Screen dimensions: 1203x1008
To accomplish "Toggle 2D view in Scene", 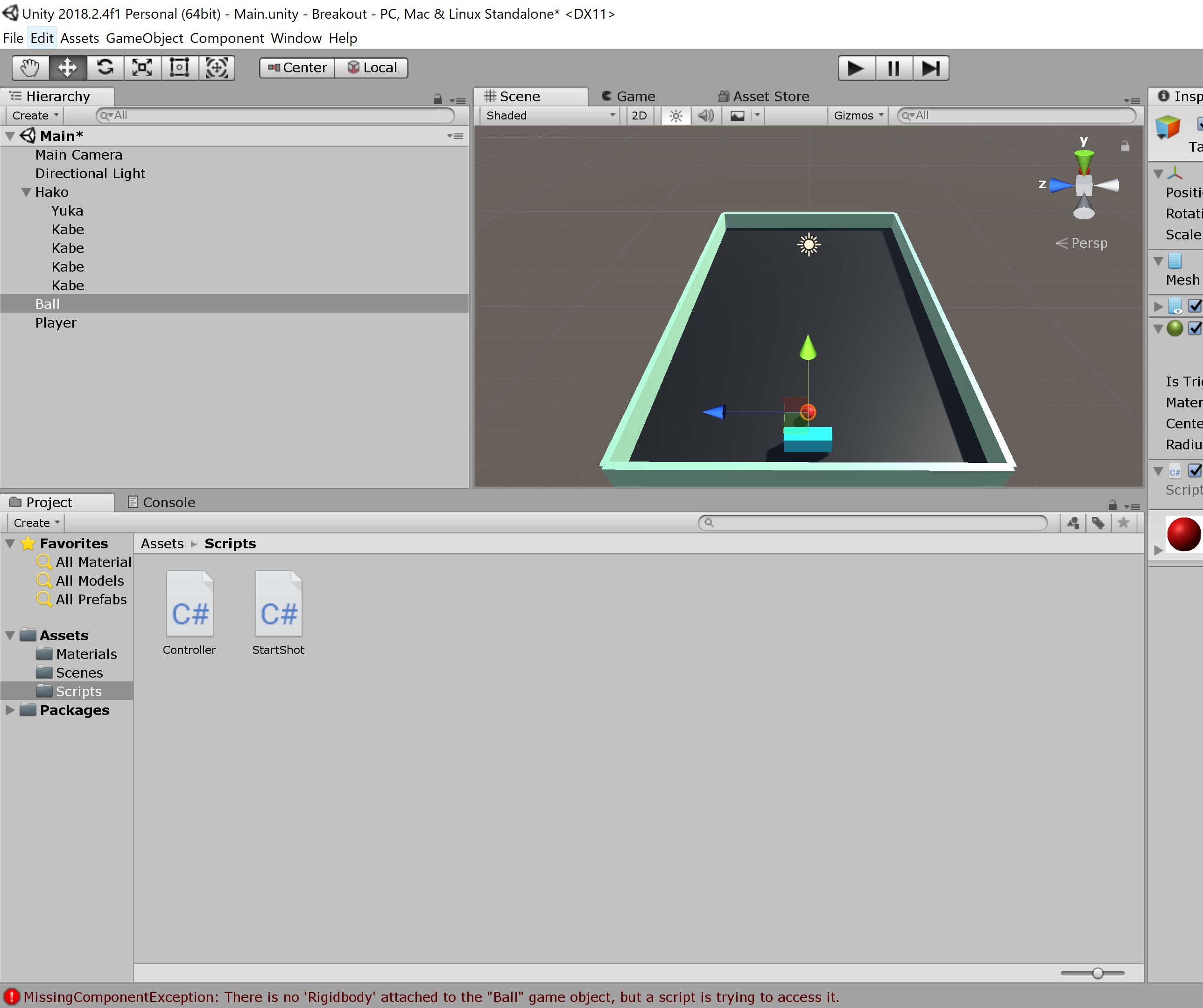I will [x=639, y=116].
